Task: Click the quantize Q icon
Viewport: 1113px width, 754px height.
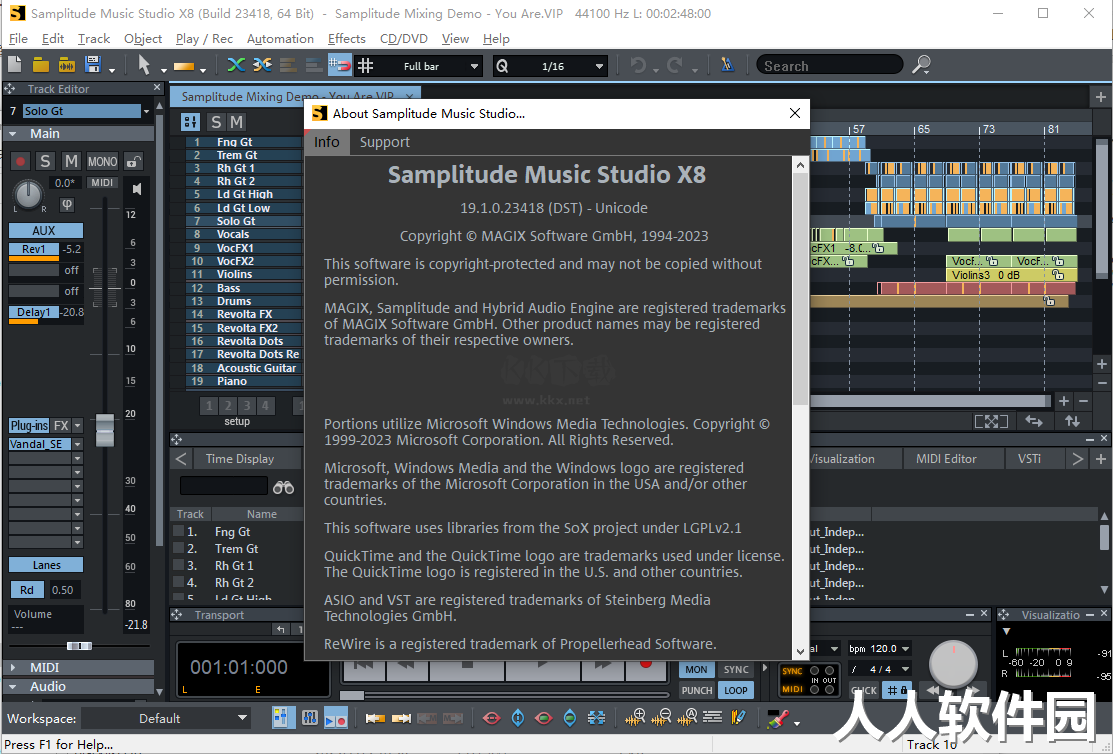Action: pyautogui.click(x=502, y=66)
